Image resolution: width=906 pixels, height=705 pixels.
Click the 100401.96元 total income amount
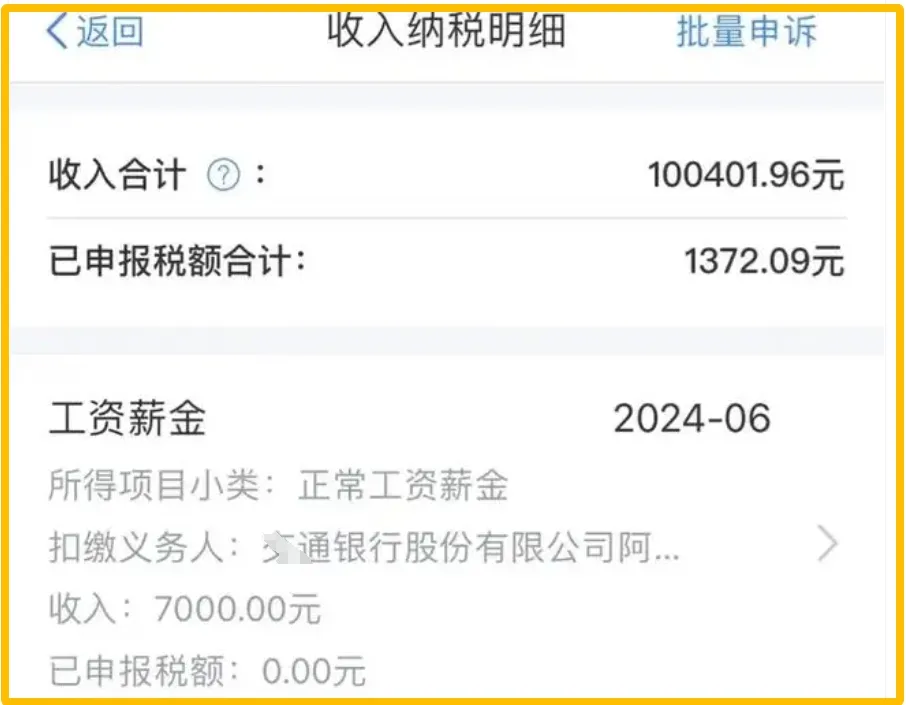745,175
